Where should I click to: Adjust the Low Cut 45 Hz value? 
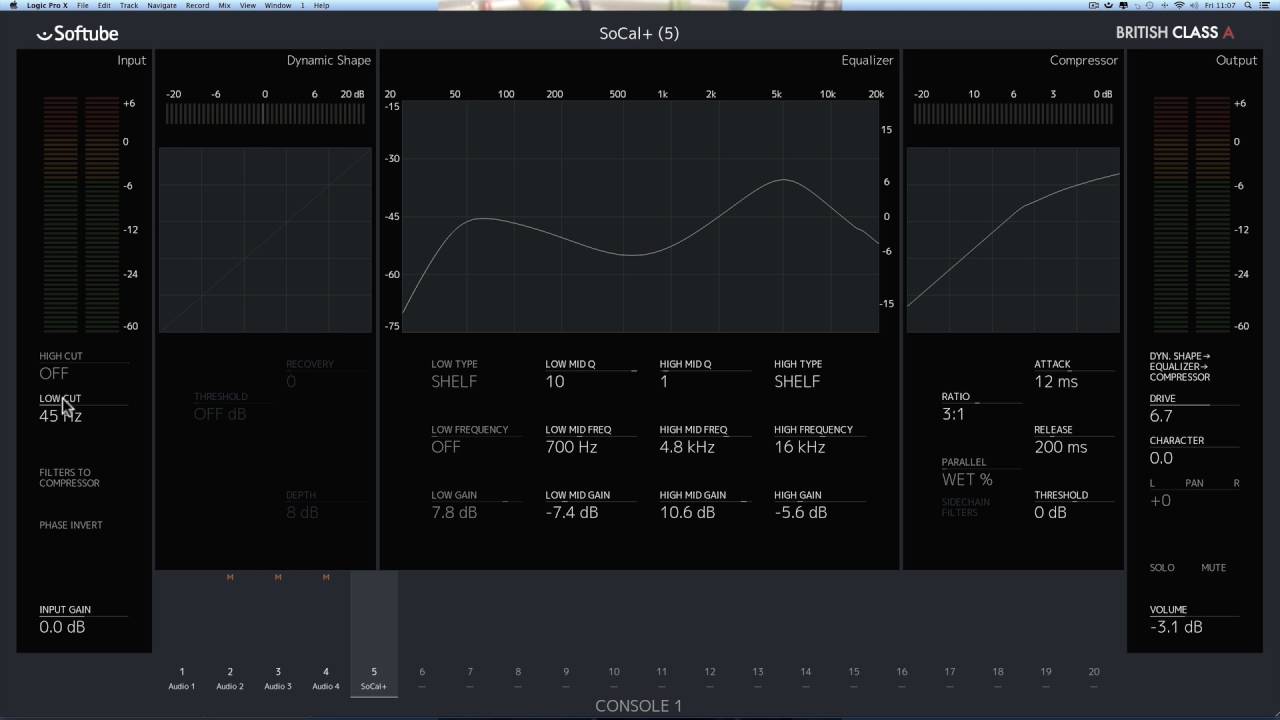61,415
